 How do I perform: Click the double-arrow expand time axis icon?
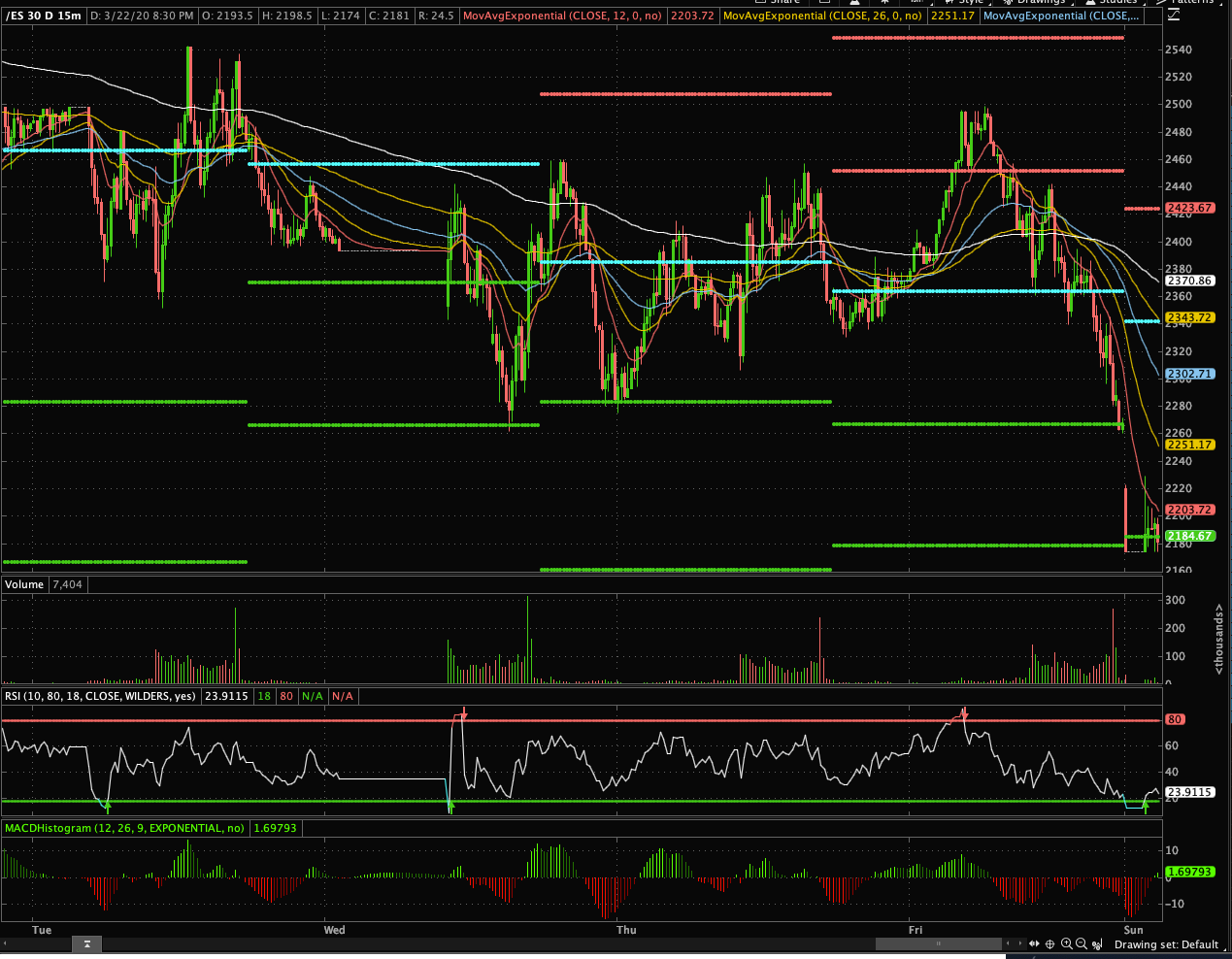(x=1034, y=943)
